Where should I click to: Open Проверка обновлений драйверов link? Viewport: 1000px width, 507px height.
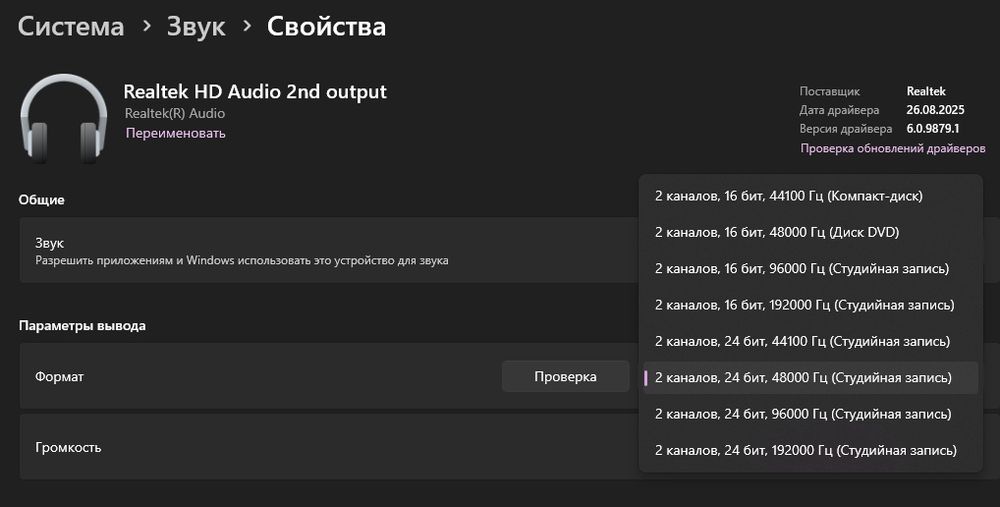coord(893,148)
